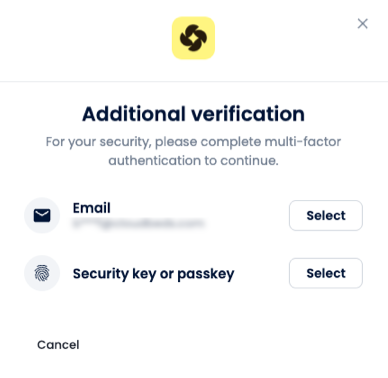Choose the Select button beside the envelope
Image resolution: width=388 pixels, height=378 pixels.
326,215
